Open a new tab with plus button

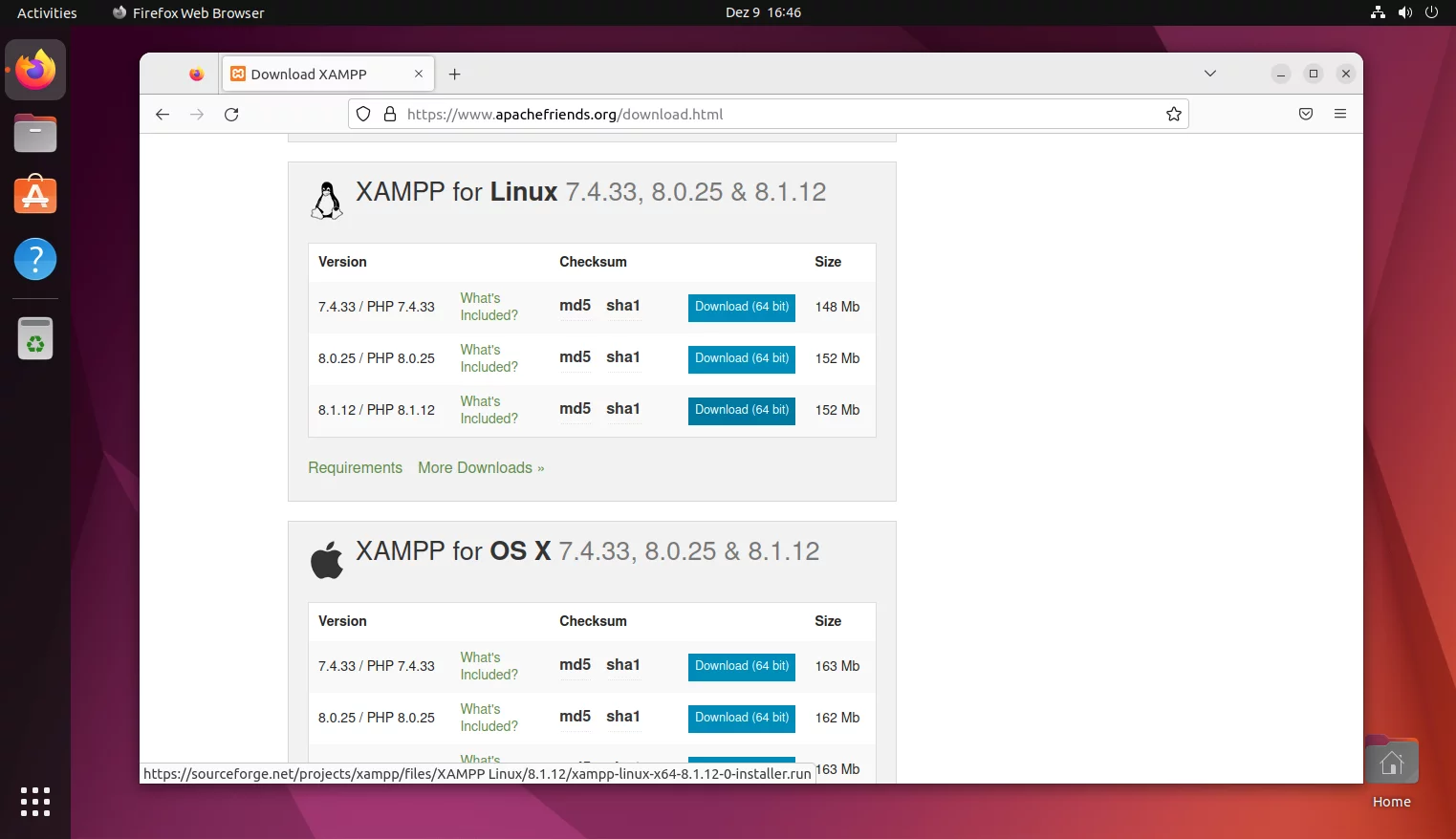coord(455,75)
